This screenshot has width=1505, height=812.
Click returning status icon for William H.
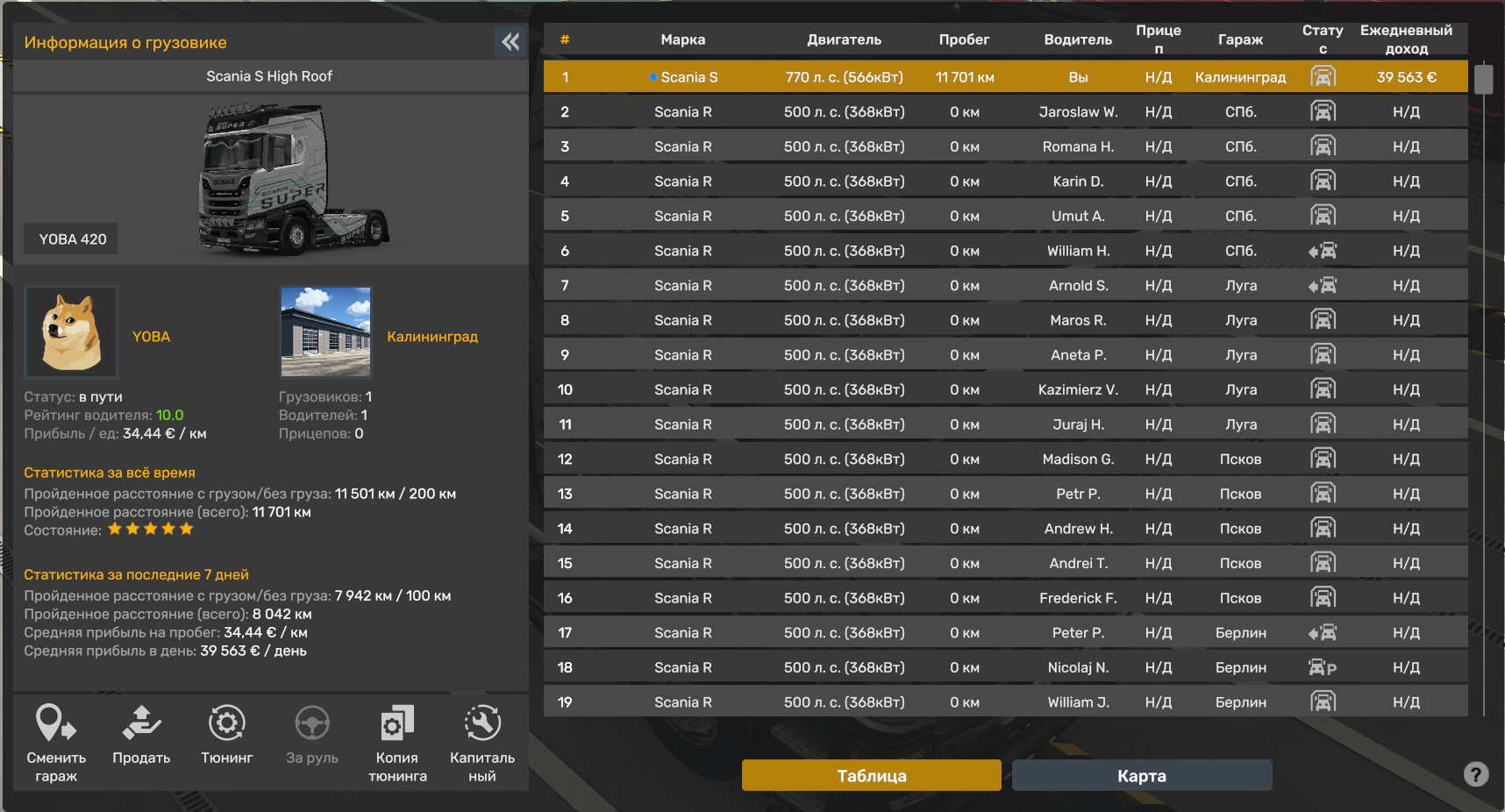point(1323,251)
